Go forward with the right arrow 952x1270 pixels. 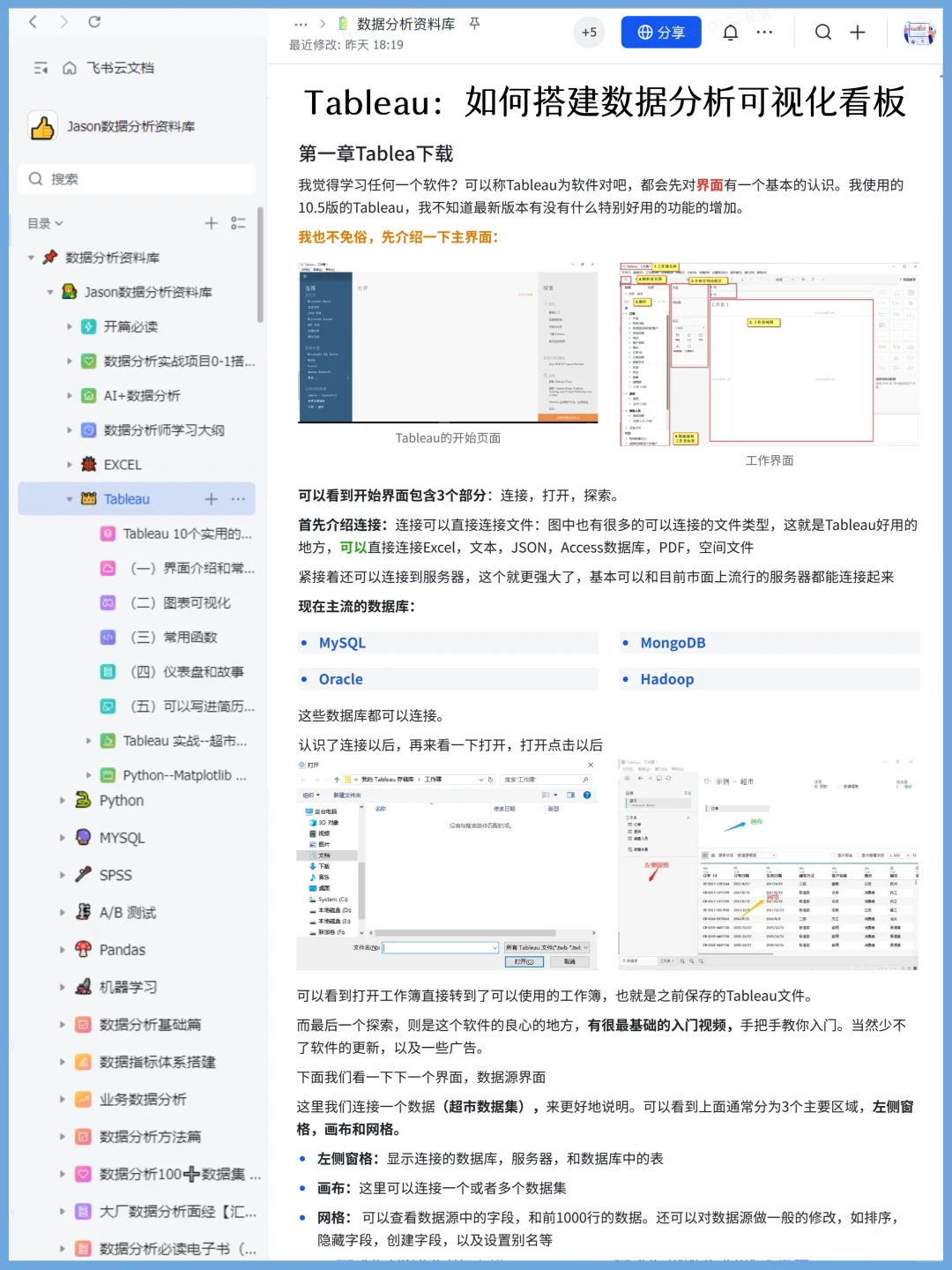click(x=63, y=22)
